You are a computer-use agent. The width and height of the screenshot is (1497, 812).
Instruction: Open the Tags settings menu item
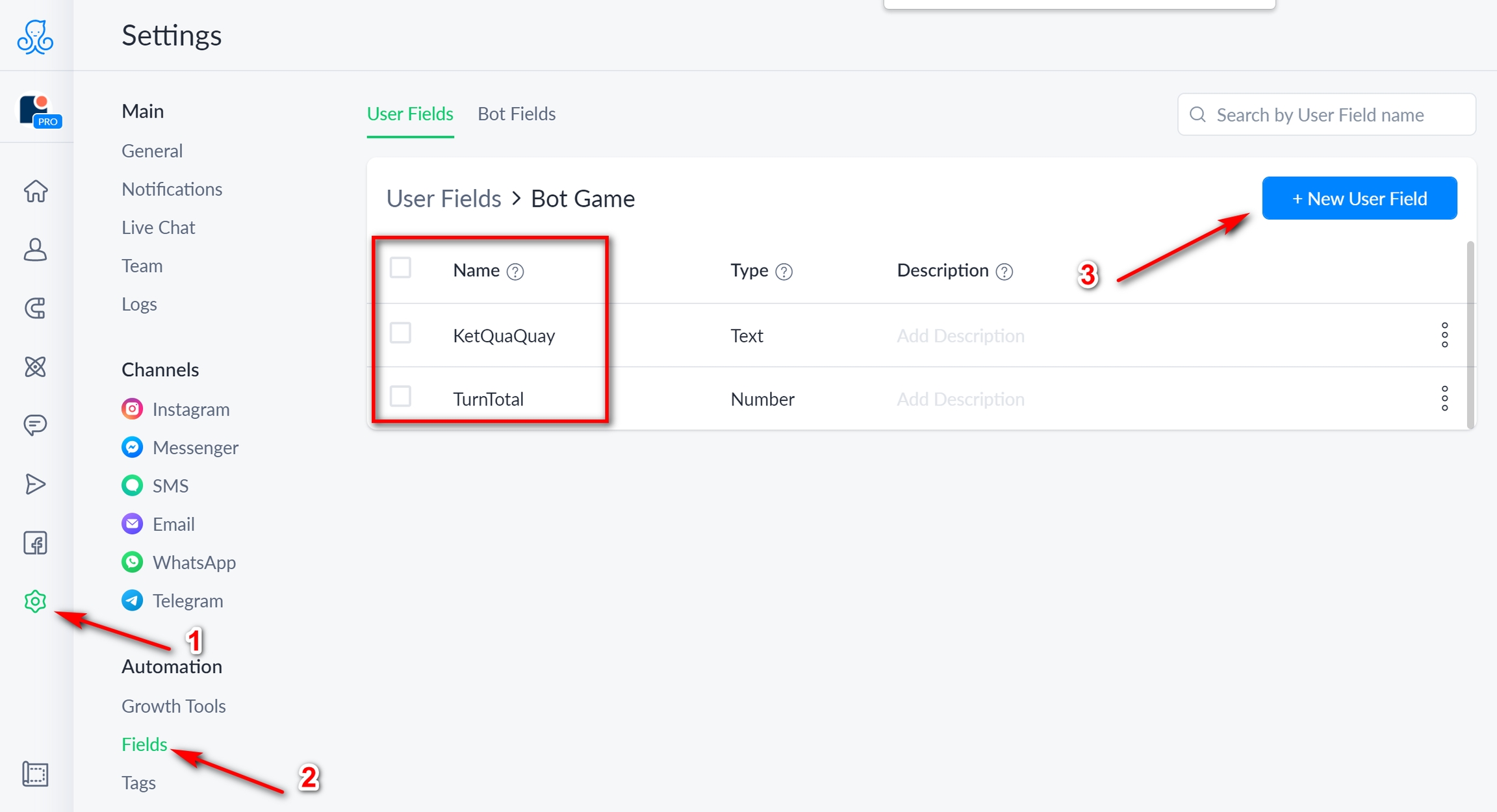click(138, 783)
